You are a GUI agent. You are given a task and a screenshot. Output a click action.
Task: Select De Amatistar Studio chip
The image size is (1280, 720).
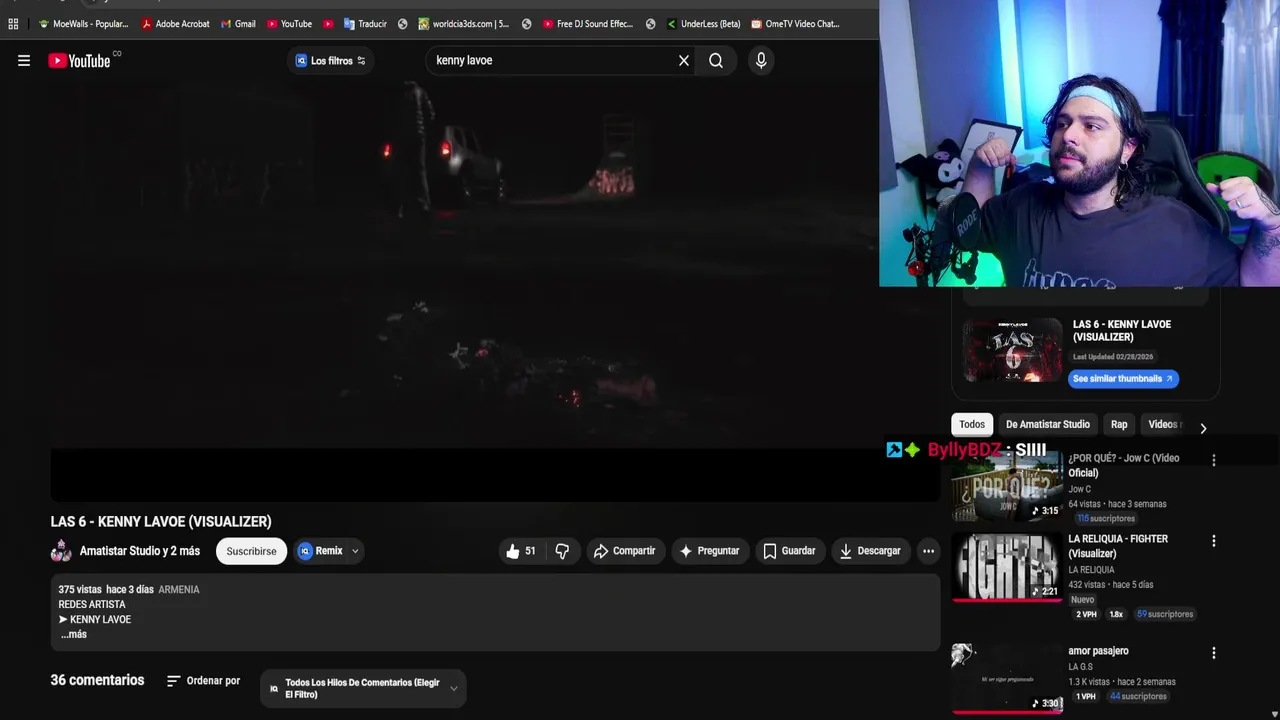click(1047, 425)
